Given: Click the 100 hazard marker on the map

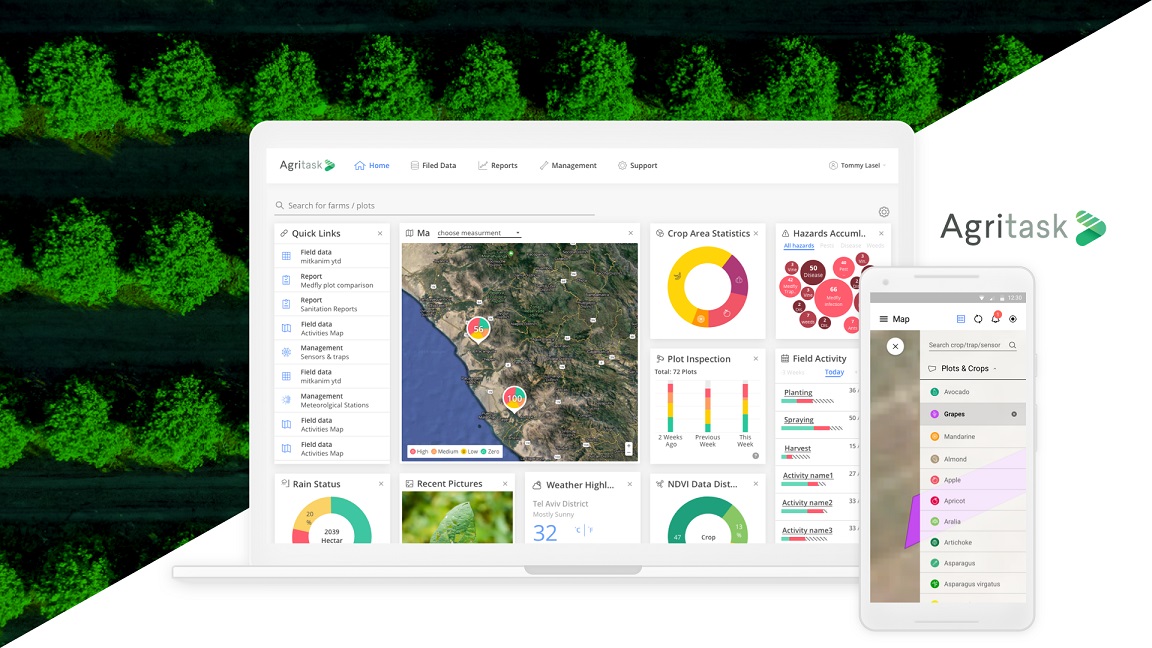Looking at the screenshot, I should coord(513,399).
